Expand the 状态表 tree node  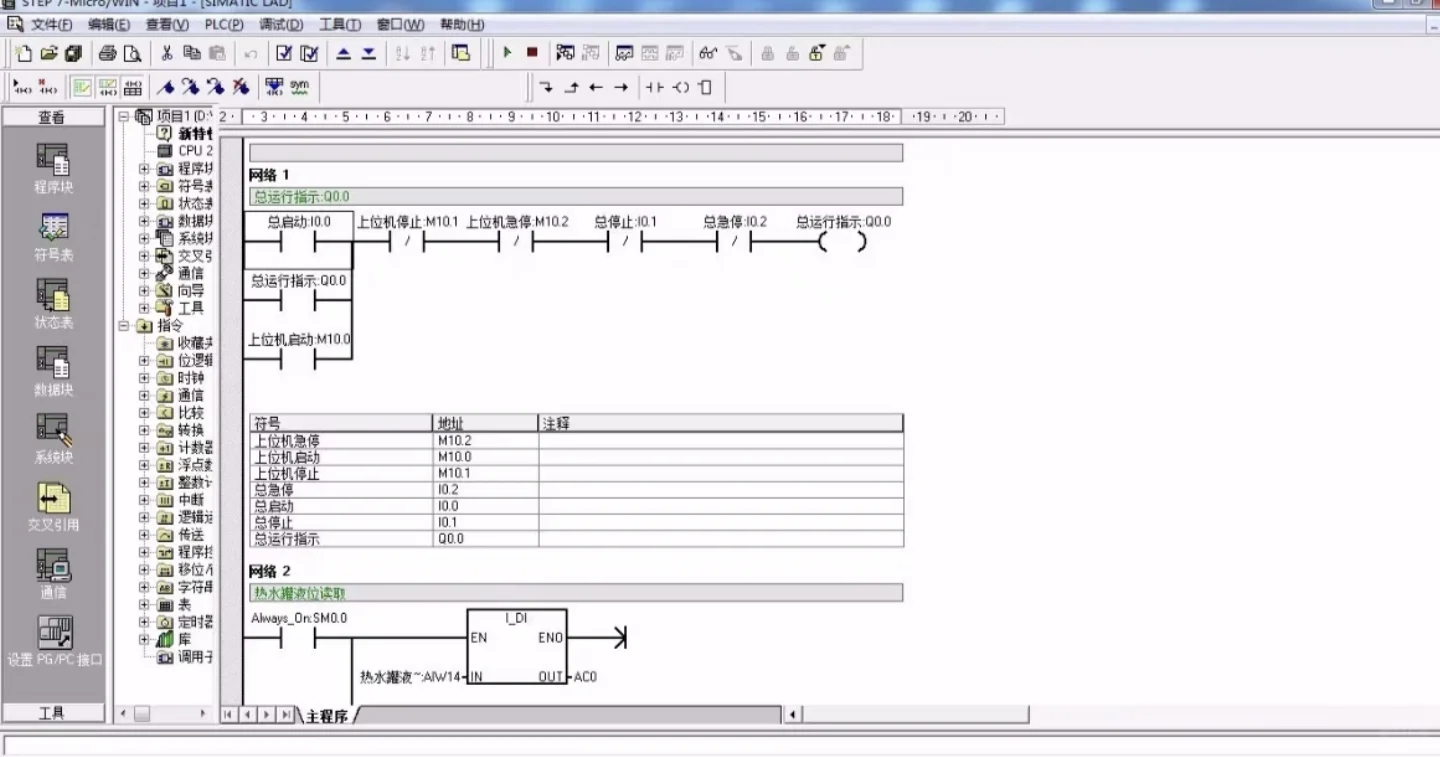click(144, 203)
